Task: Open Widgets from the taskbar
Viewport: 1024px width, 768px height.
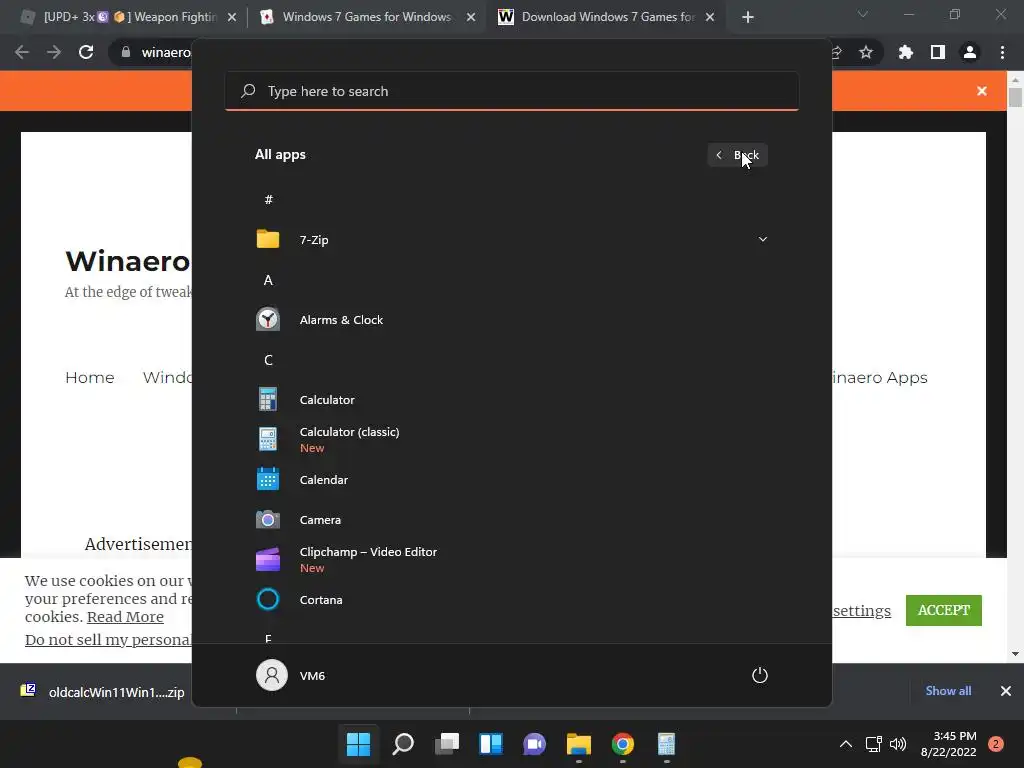Action: tap(491, 744)
